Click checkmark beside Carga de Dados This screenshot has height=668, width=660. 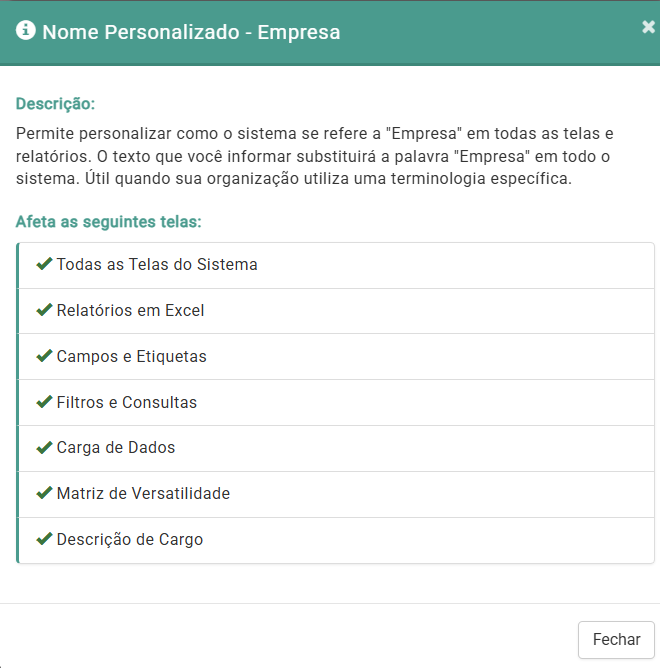tap(44, 448)
